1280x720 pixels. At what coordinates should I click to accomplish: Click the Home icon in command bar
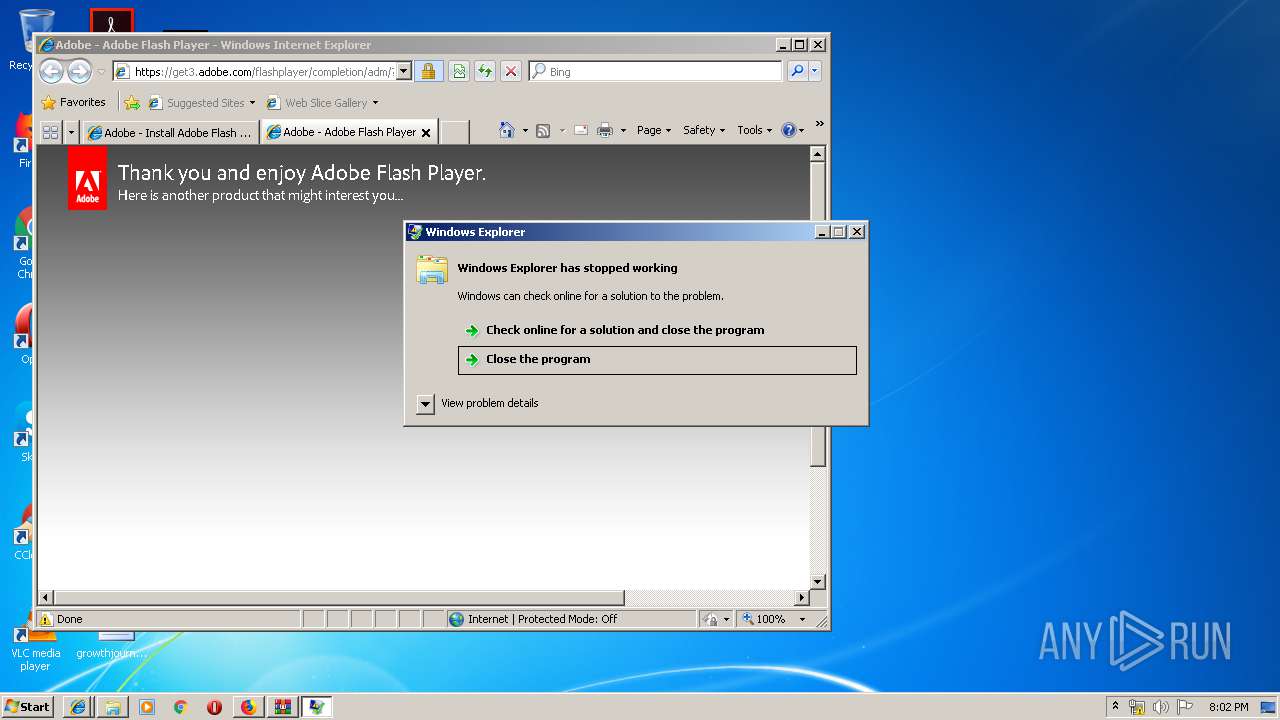[x=507, y=130]
